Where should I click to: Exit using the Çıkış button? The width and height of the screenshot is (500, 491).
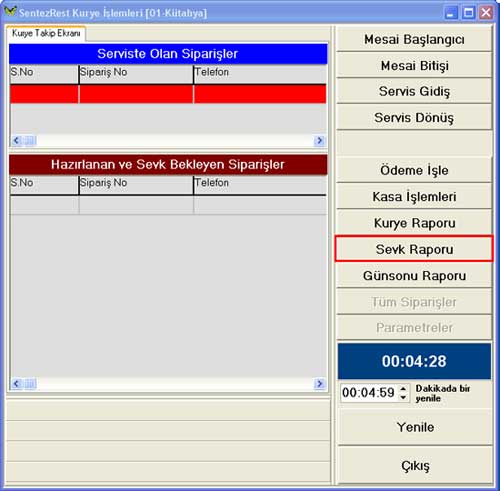(x=415, y=466)
